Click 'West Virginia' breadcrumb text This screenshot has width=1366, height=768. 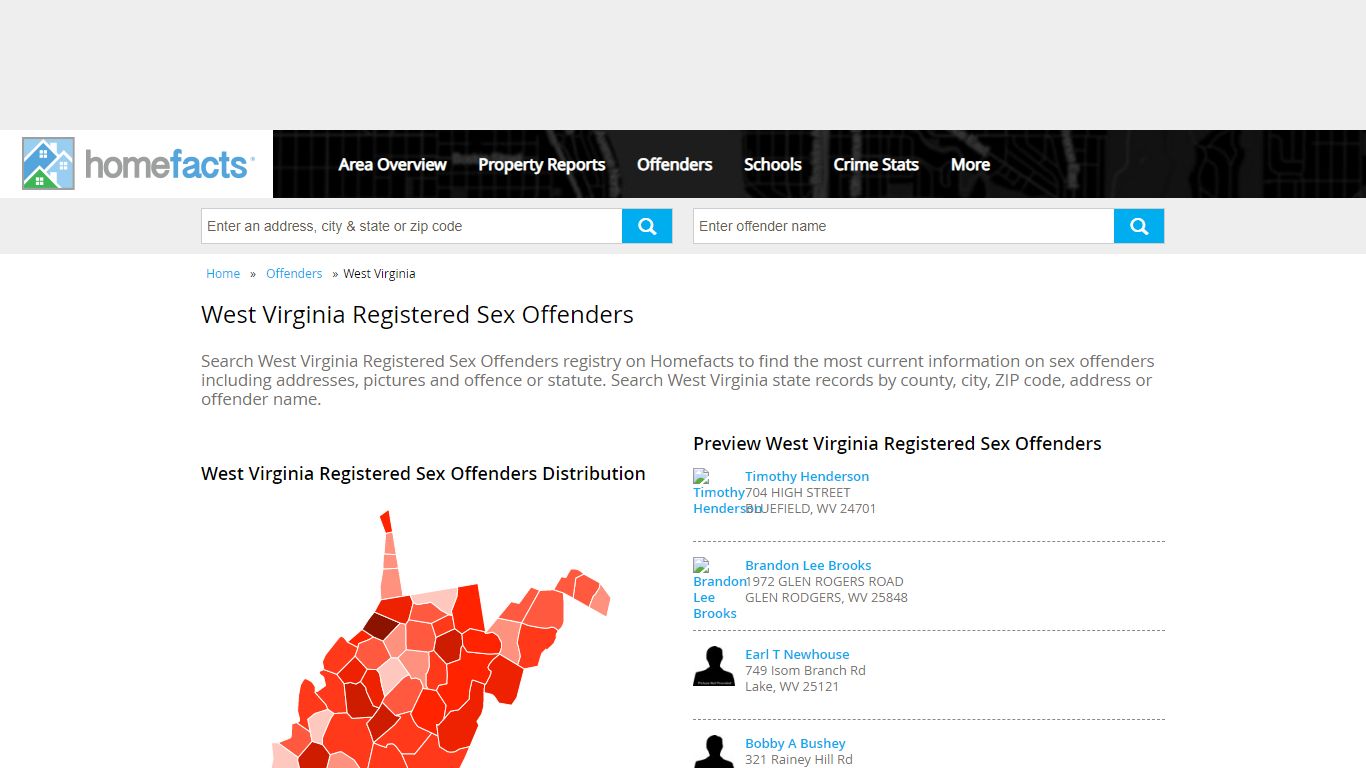(x=379, y=273)
